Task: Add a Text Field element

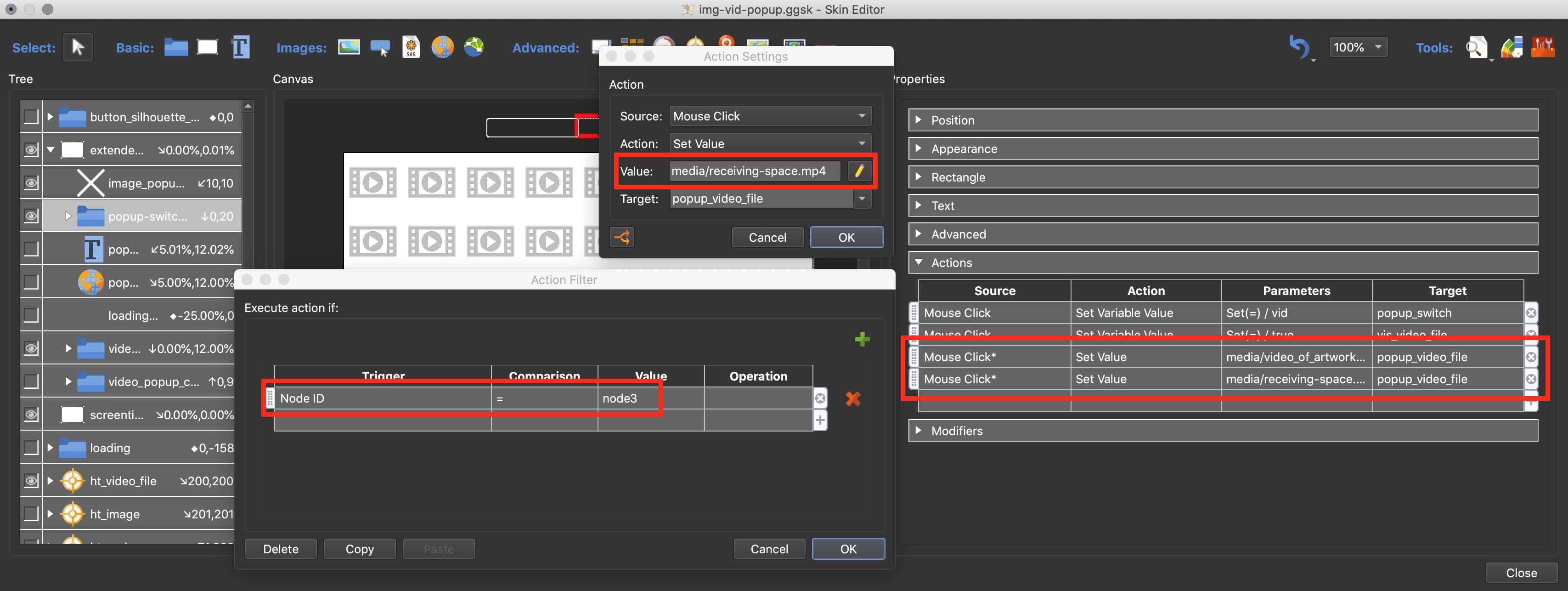Action: pos(240,47)
